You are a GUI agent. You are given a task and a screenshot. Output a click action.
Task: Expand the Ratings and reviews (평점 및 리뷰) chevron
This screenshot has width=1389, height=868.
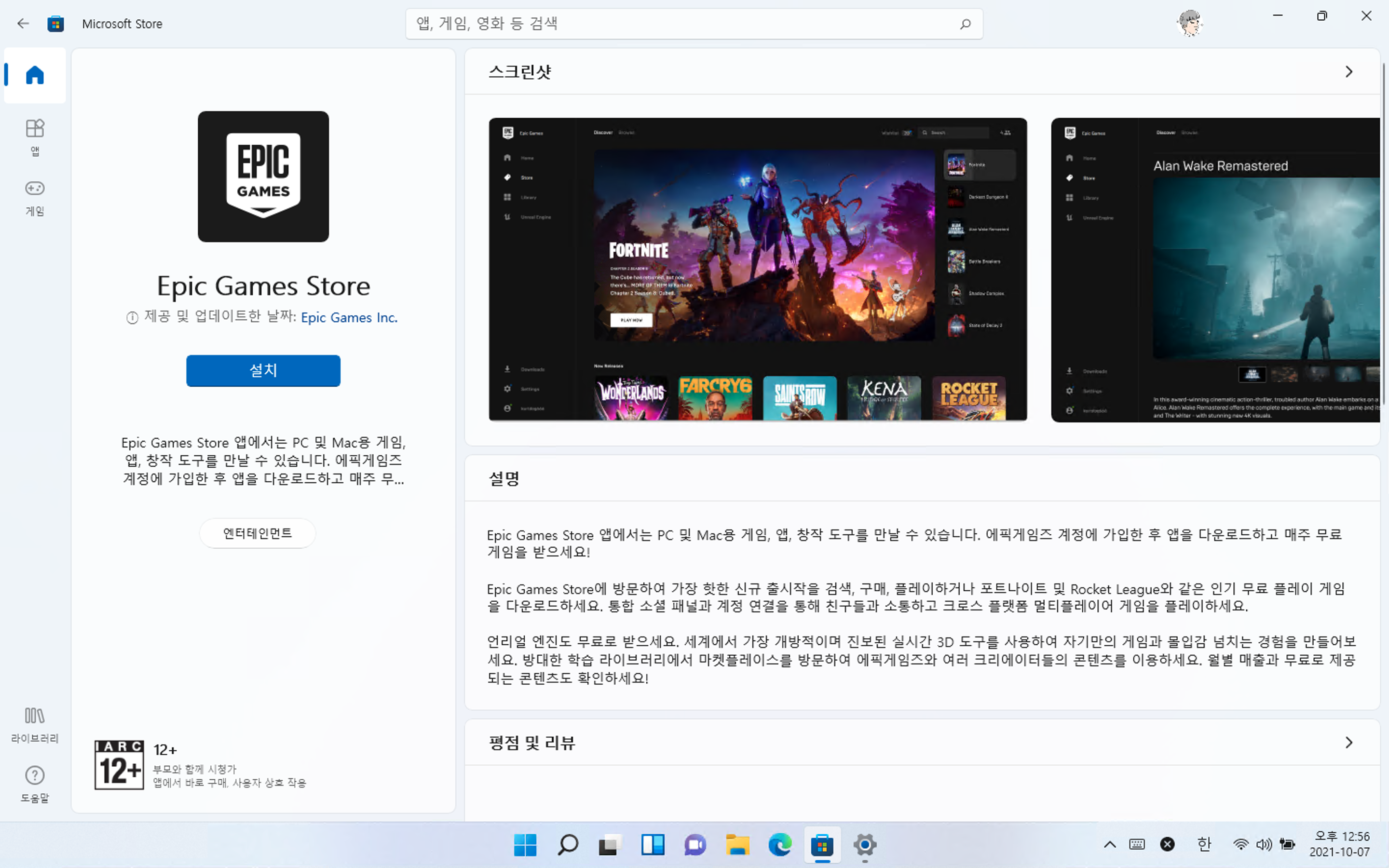pos(1349,742)
